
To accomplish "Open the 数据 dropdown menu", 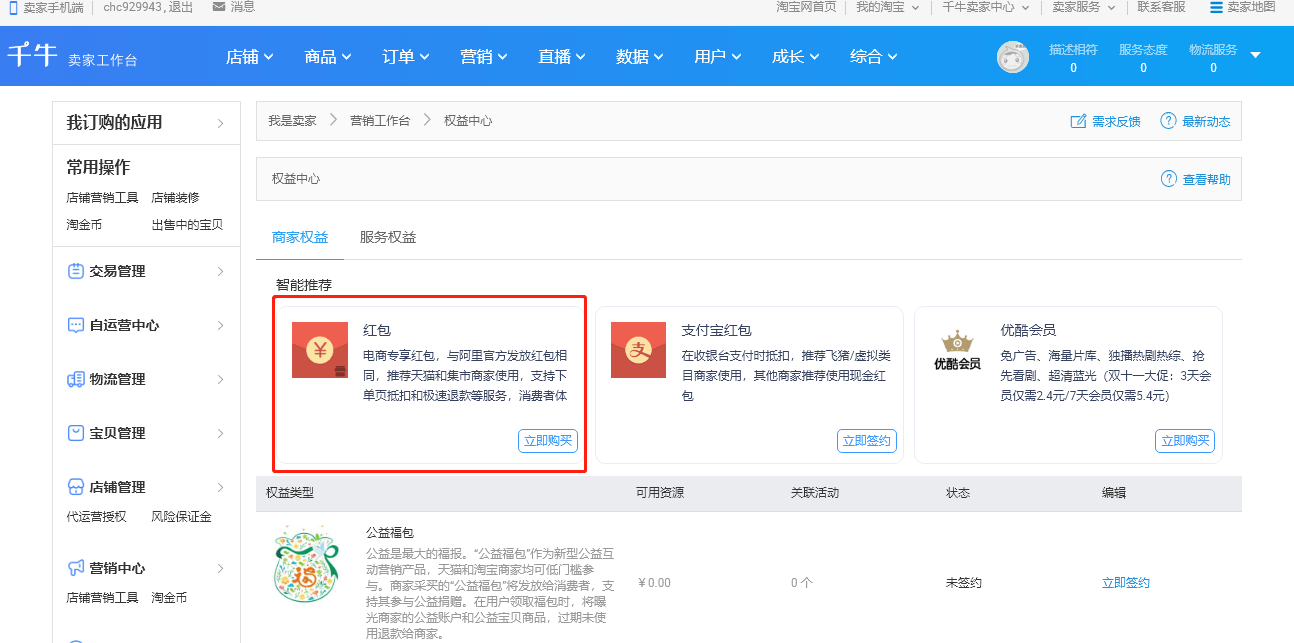I will tap(640, 57).
